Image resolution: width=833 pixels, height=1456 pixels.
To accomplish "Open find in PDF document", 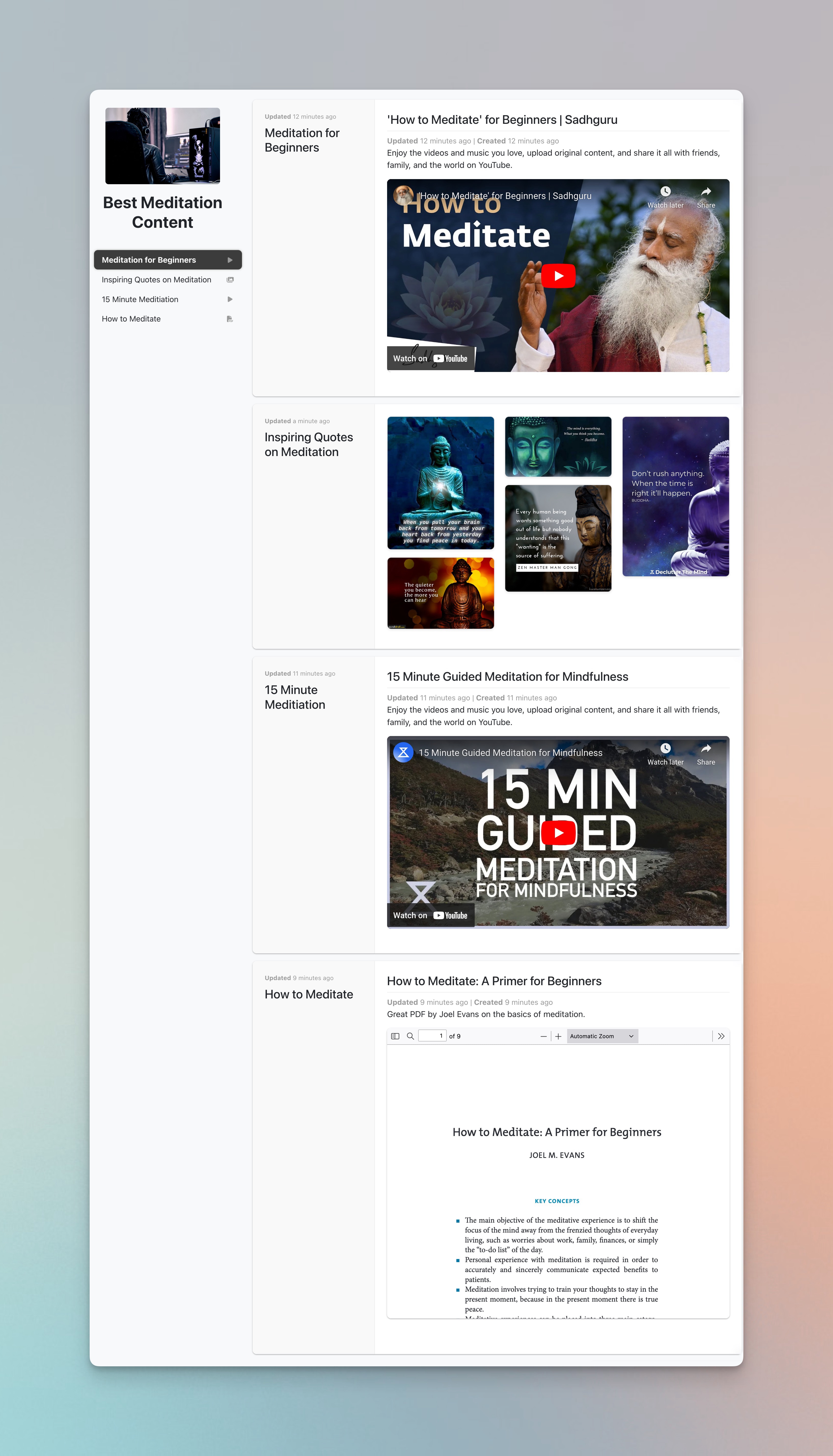I will click(410, 1036).
